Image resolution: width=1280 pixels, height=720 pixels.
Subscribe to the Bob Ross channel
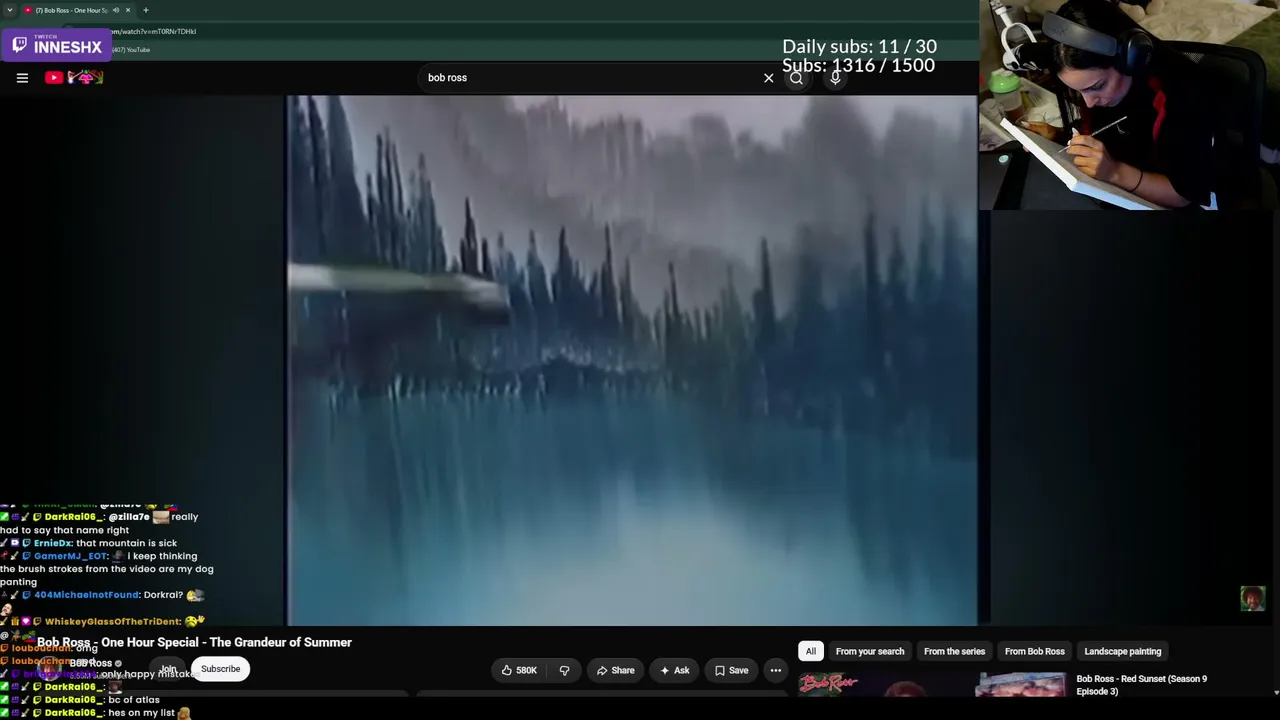pyautogui.click(x=220, y=669)
